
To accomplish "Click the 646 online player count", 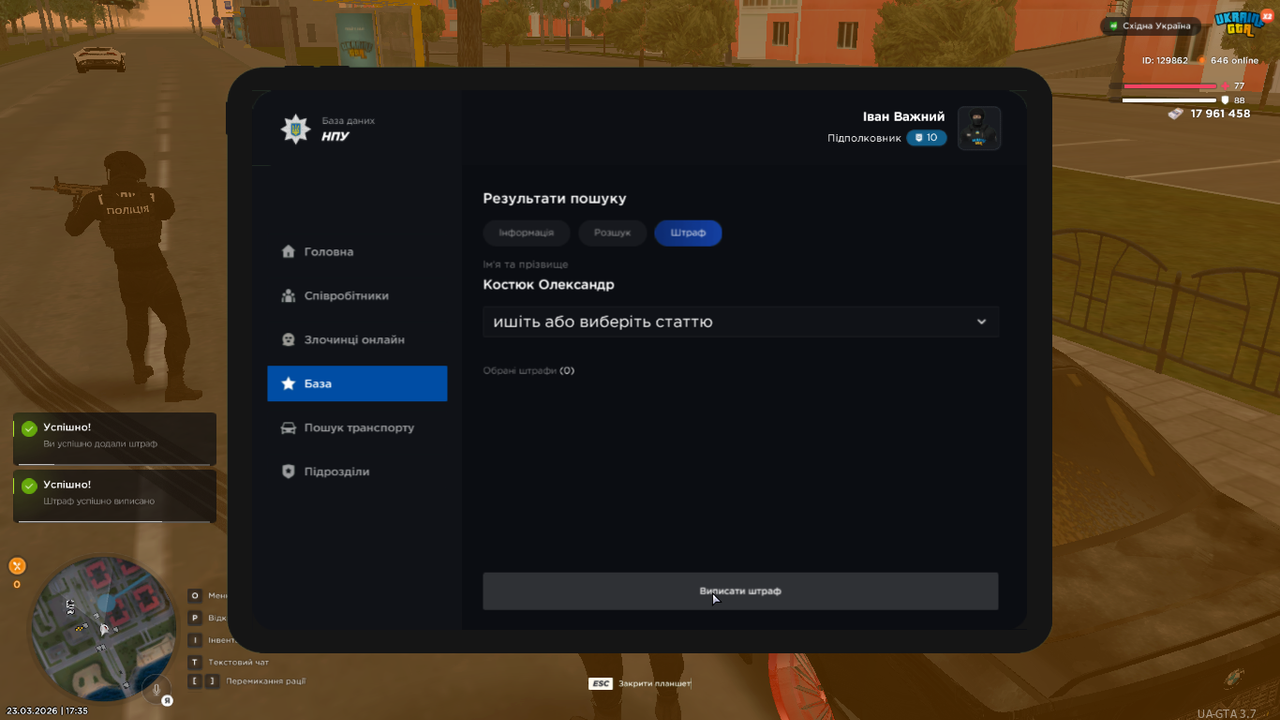I will pyautogui.click(x=1235, y=61).
